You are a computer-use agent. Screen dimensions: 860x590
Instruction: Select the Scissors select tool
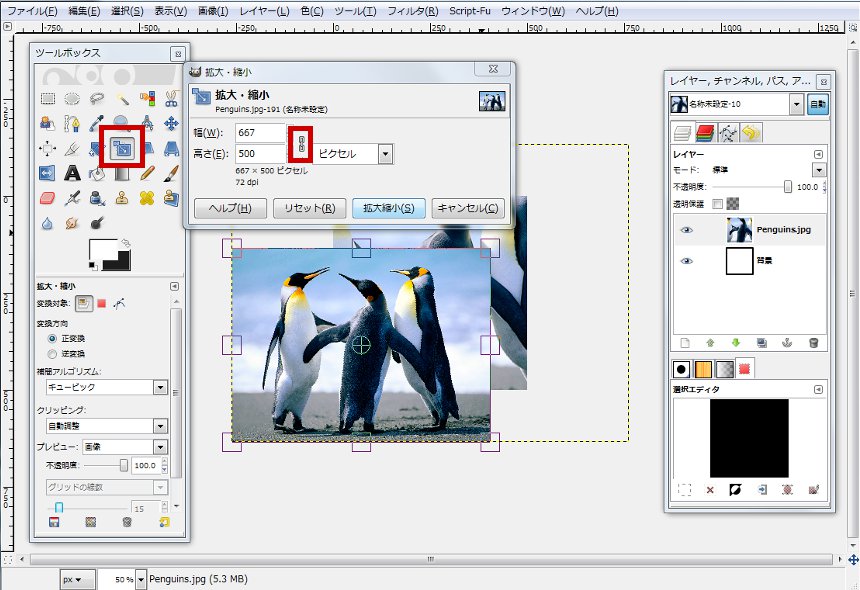(171, 100)
